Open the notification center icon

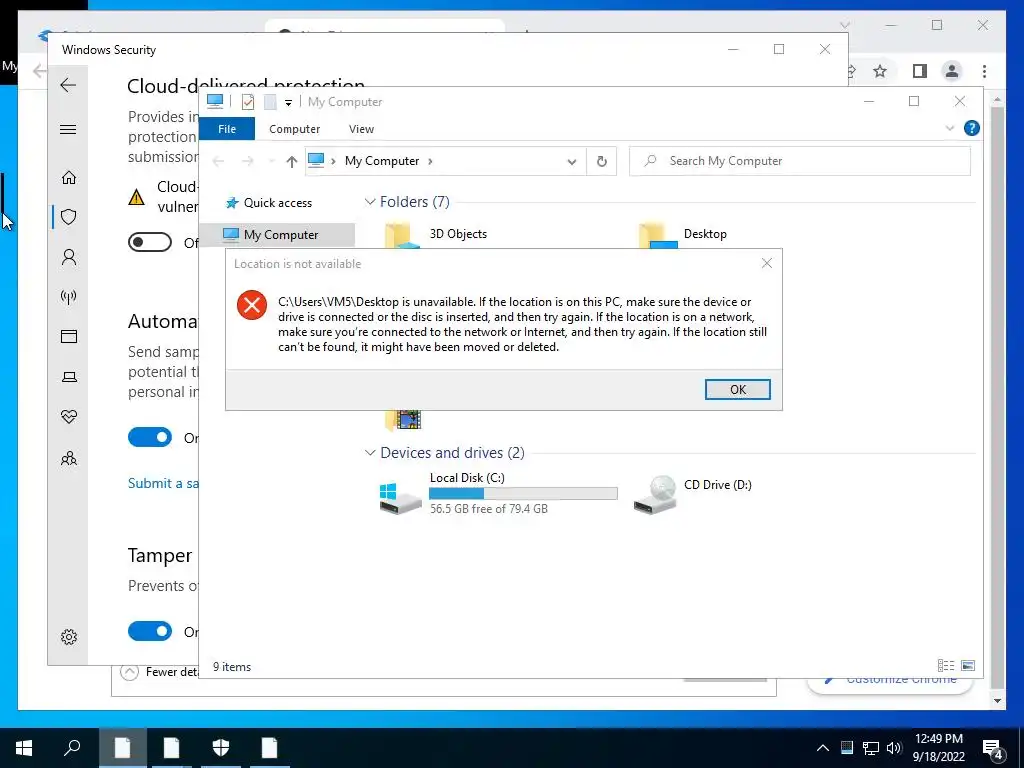(x=994, y=749)
